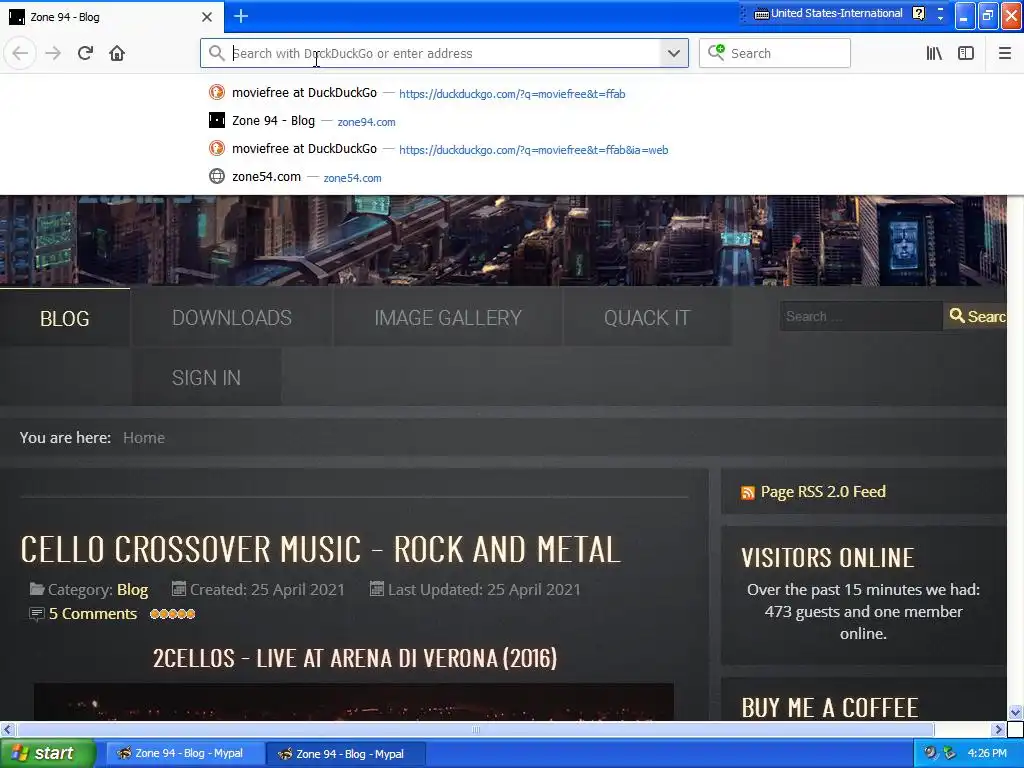The image size is (1024, 768).
Task: Click the category folder icon
Action: [37, 589]
